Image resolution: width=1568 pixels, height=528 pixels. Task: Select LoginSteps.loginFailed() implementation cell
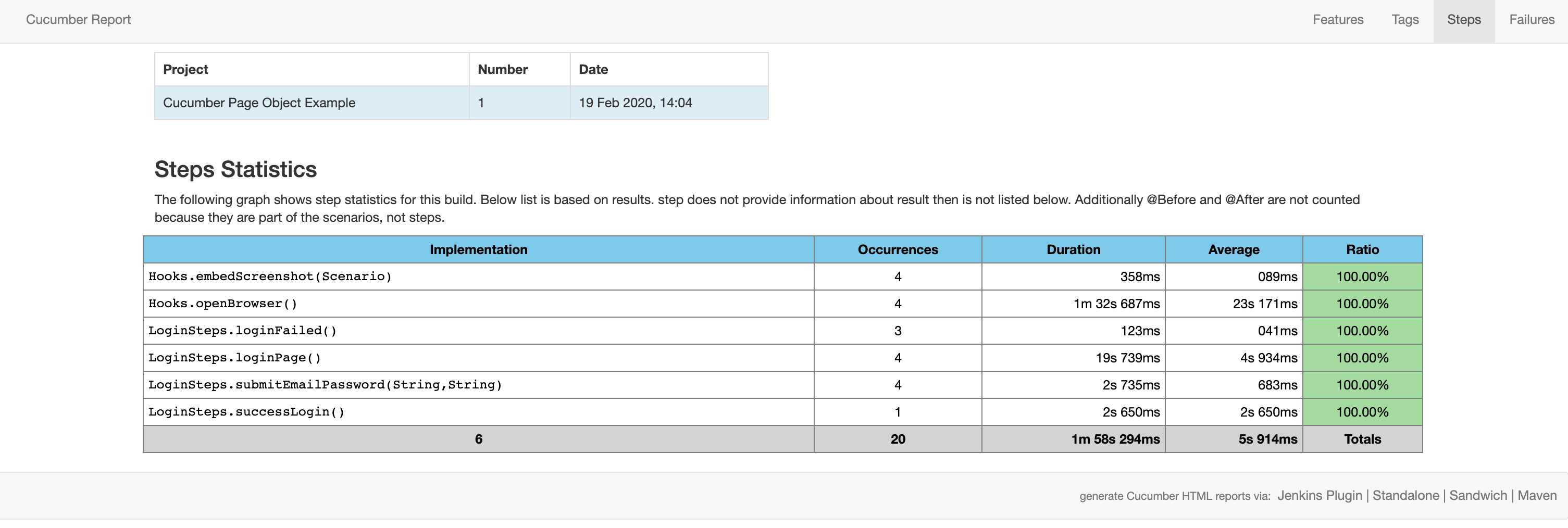(478, 330)
